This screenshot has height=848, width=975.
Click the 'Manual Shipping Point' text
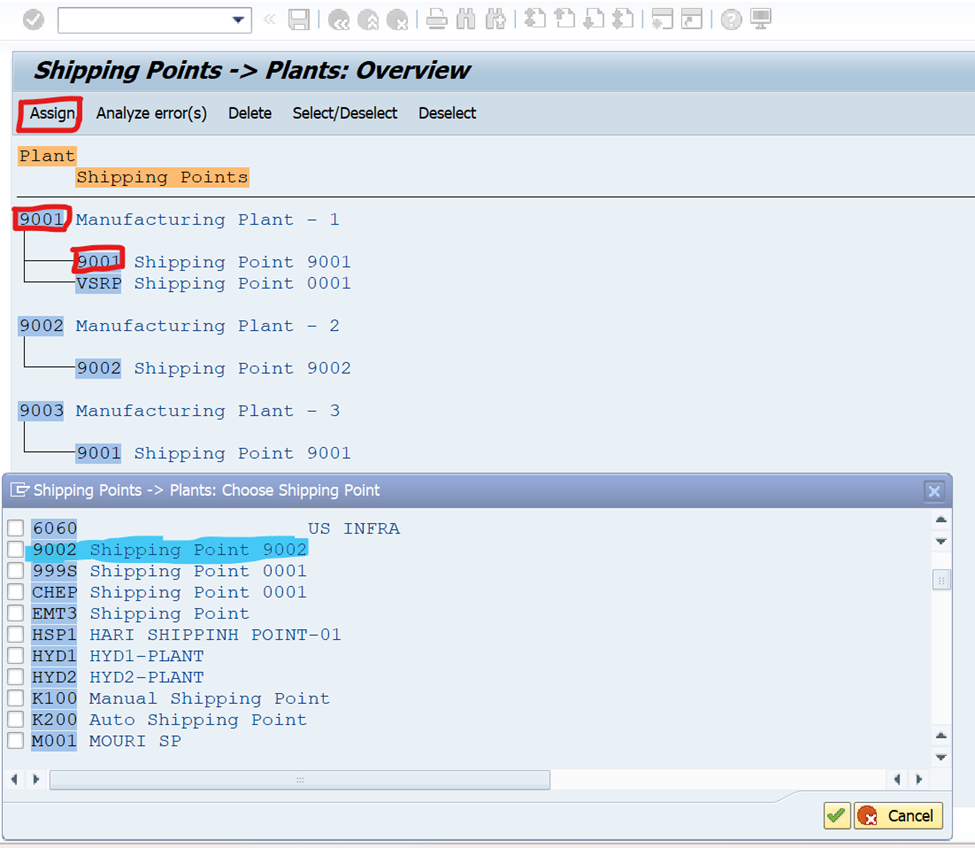(x=209, y=698)
